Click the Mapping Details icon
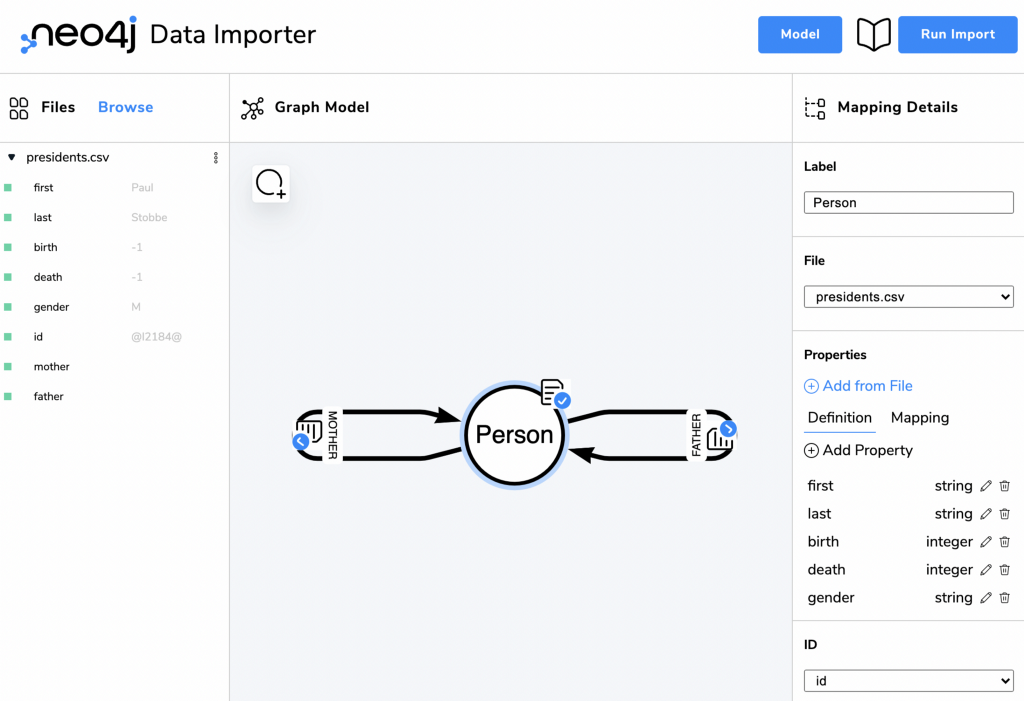This screenshot has height=701, width=1024. click(x=815, y=108)
